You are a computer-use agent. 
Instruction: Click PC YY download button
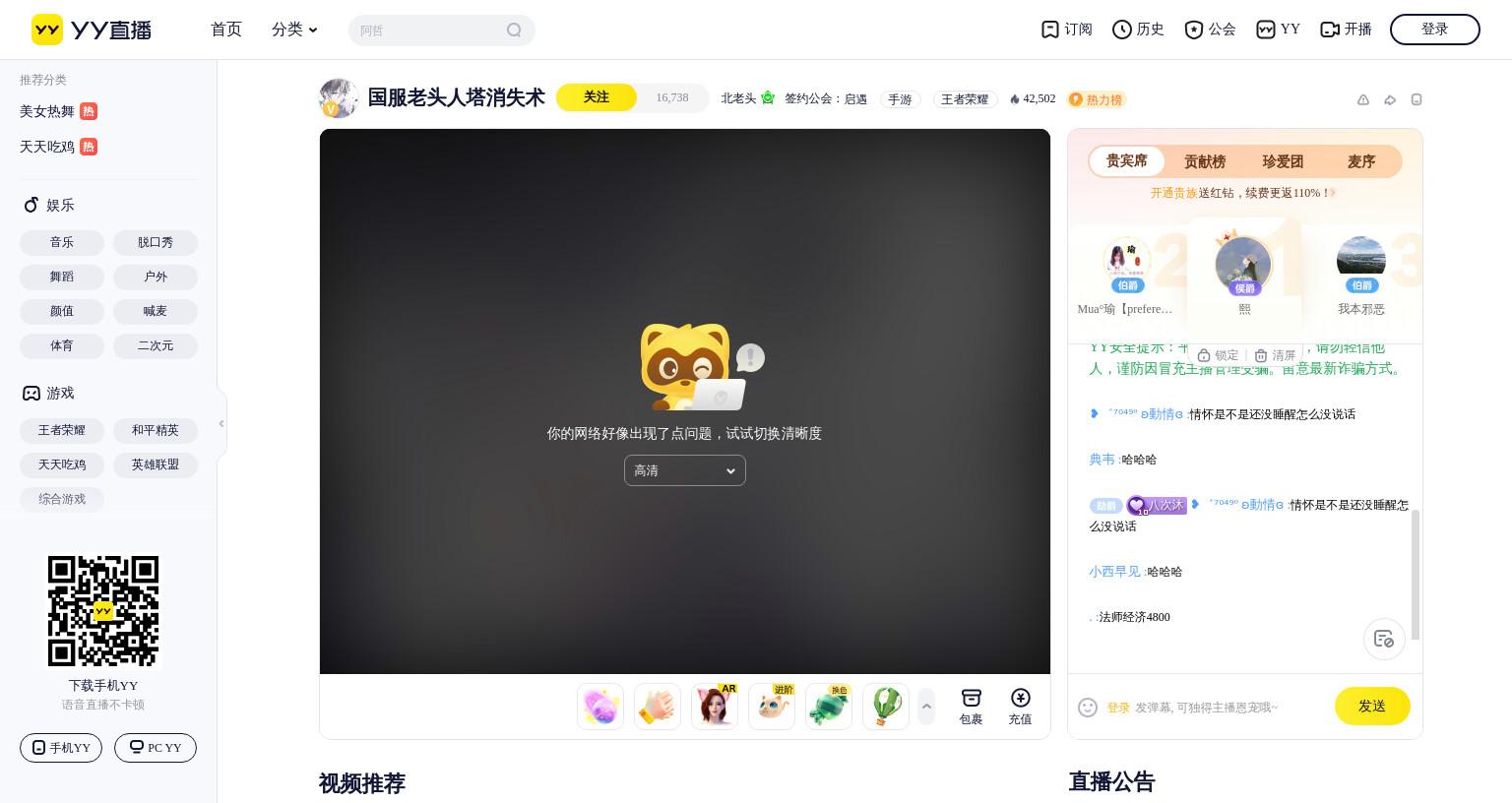point(156,748)
